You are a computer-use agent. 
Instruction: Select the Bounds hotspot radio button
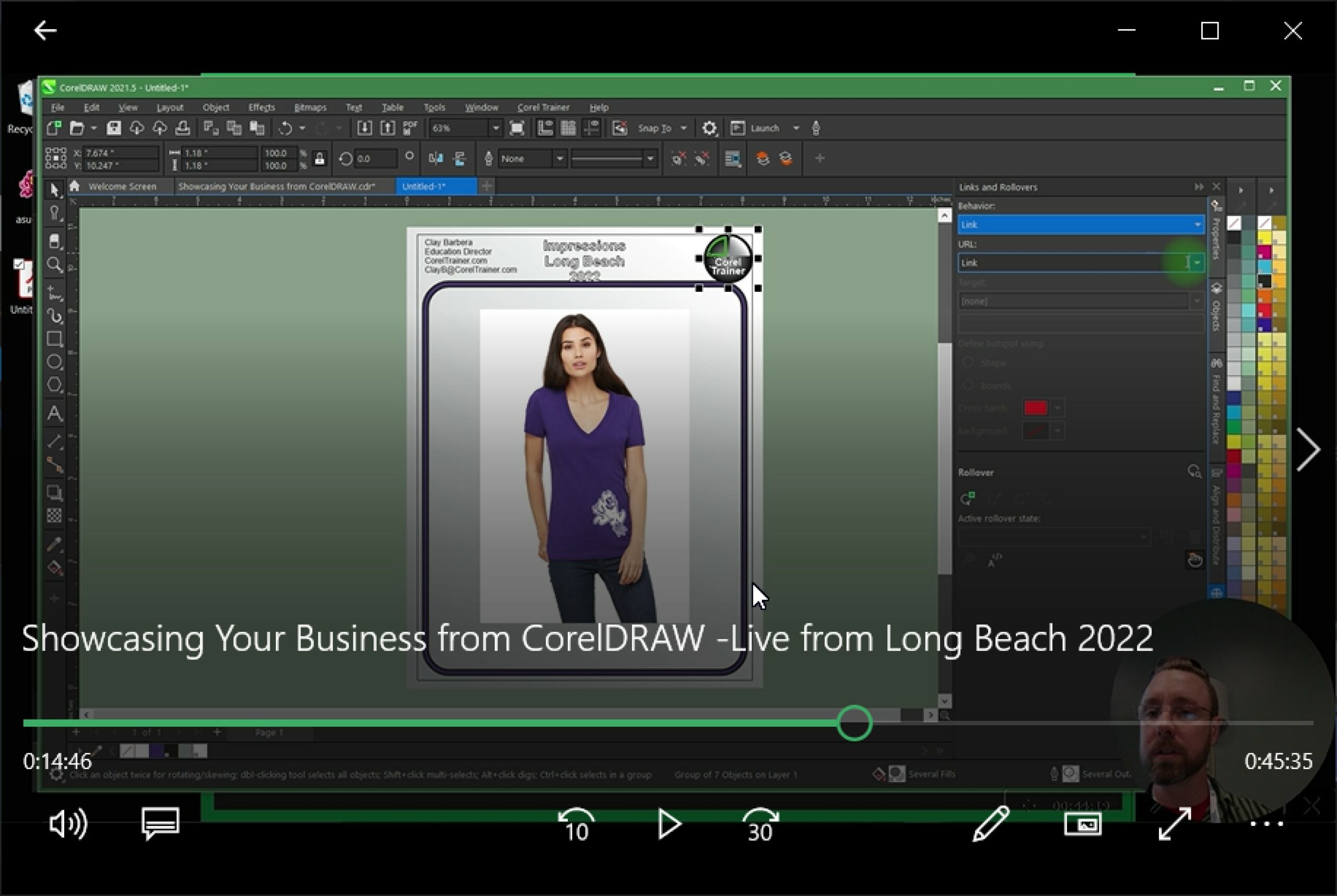pos(968,385)
